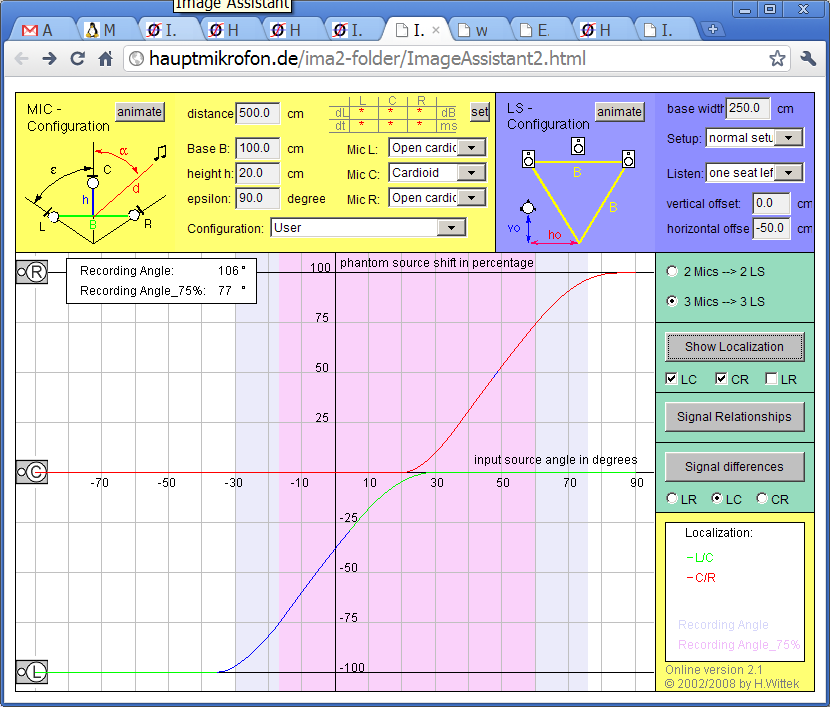Focus the Base B input field

[x=257, y=148]
